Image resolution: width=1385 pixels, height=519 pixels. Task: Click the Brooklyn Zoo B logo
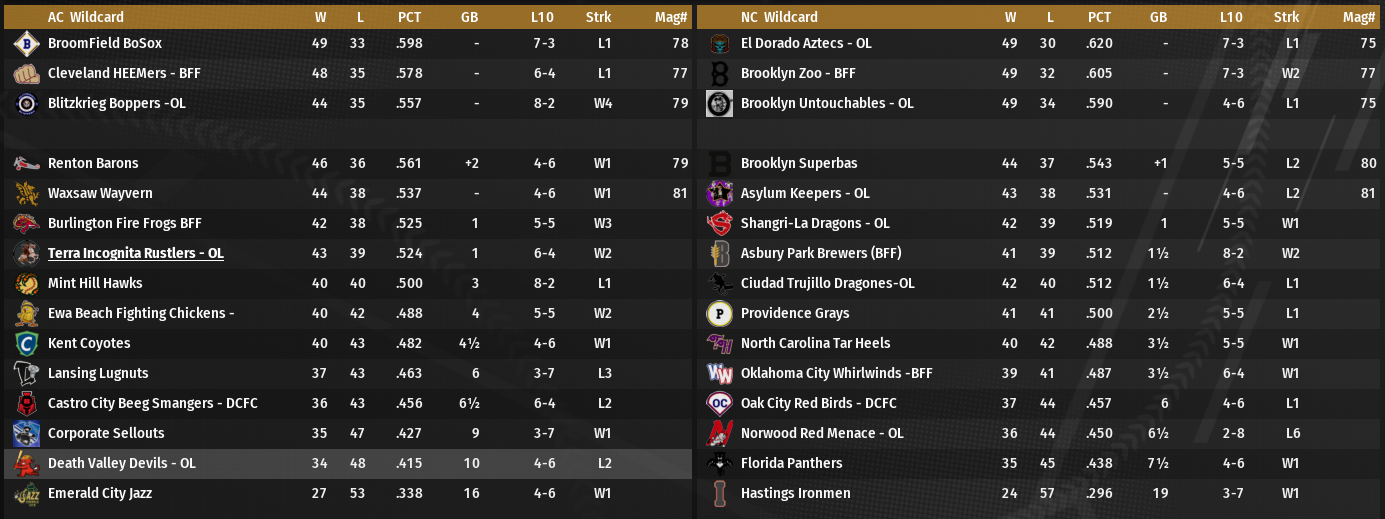(719, 74)
